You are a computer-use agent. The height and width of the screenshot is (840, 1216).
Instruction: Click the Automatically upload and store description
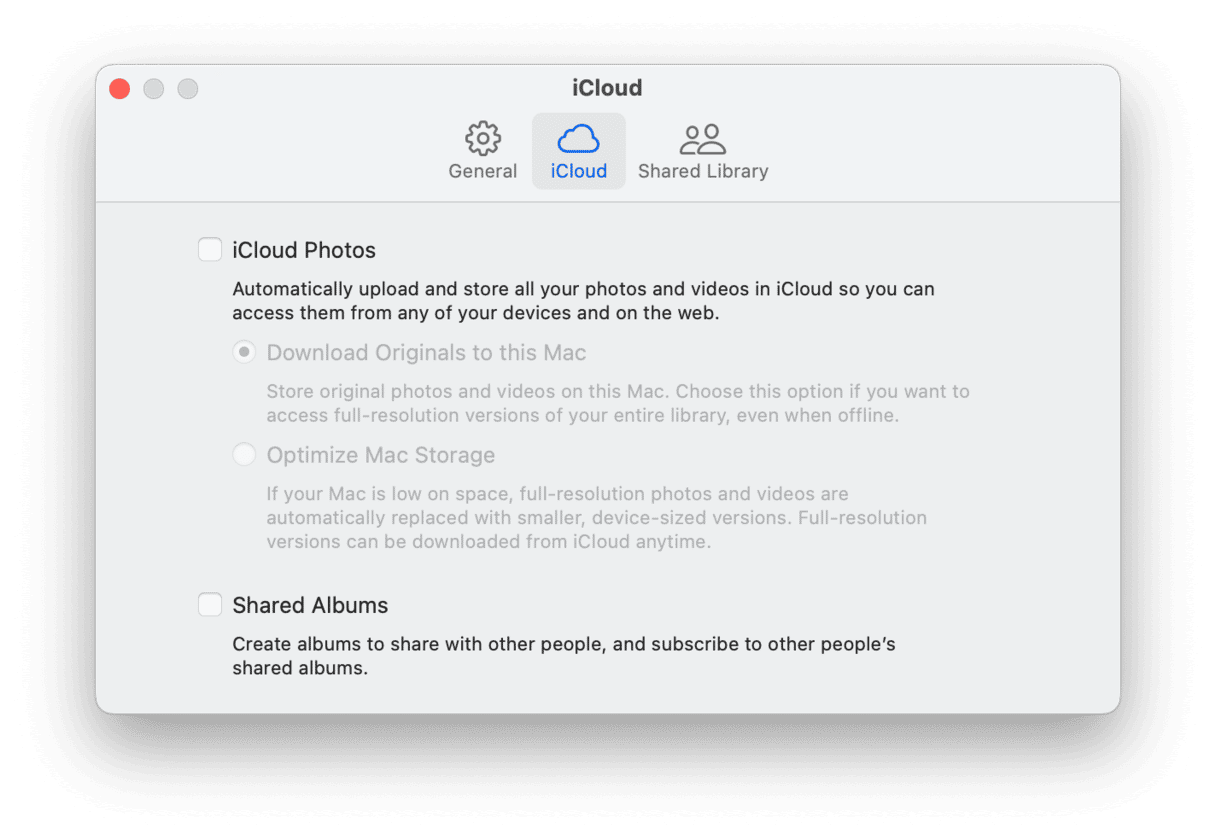click(x=583, y=301)
